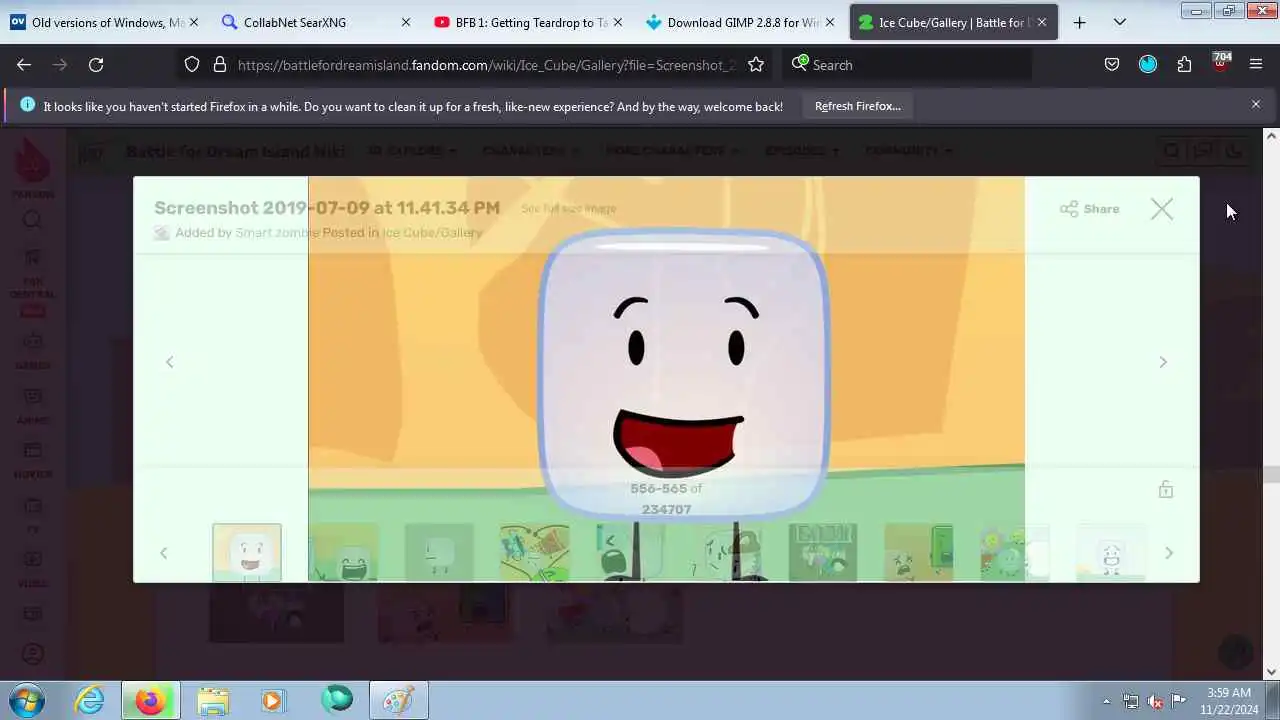Click the Firefox Search box
The width and height of the screenshot is (1280, 720).
click(907, 64)
